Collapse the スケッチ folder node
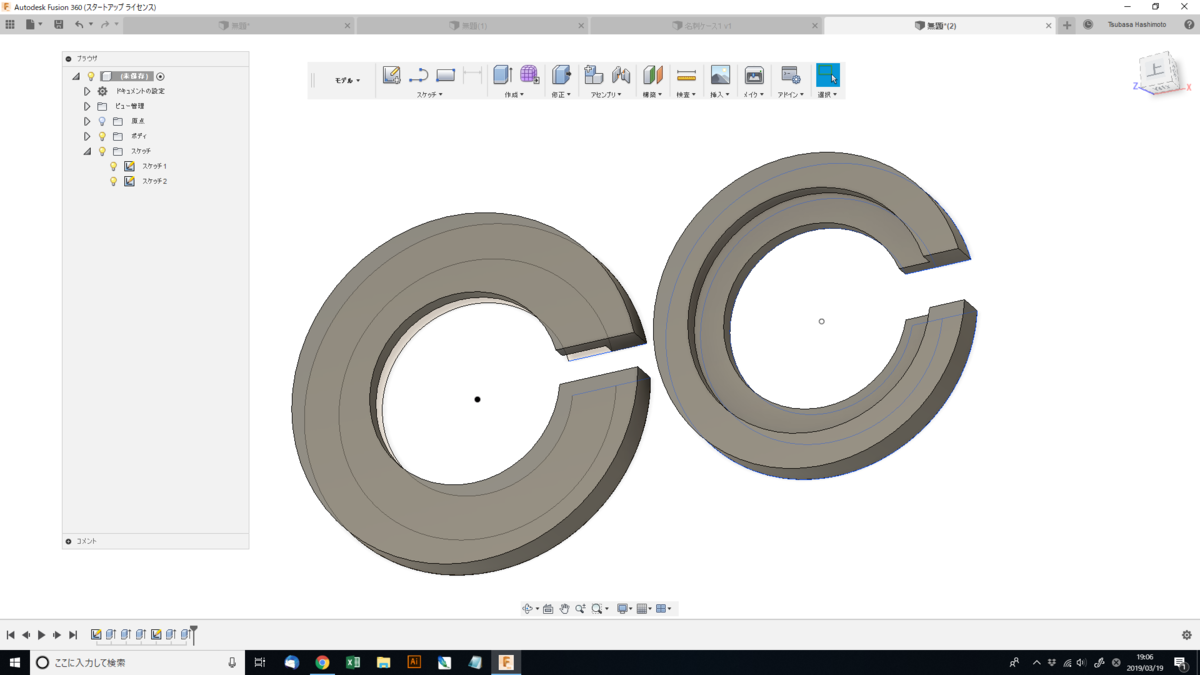The image size is (1200, 675). tap(87, 151)
